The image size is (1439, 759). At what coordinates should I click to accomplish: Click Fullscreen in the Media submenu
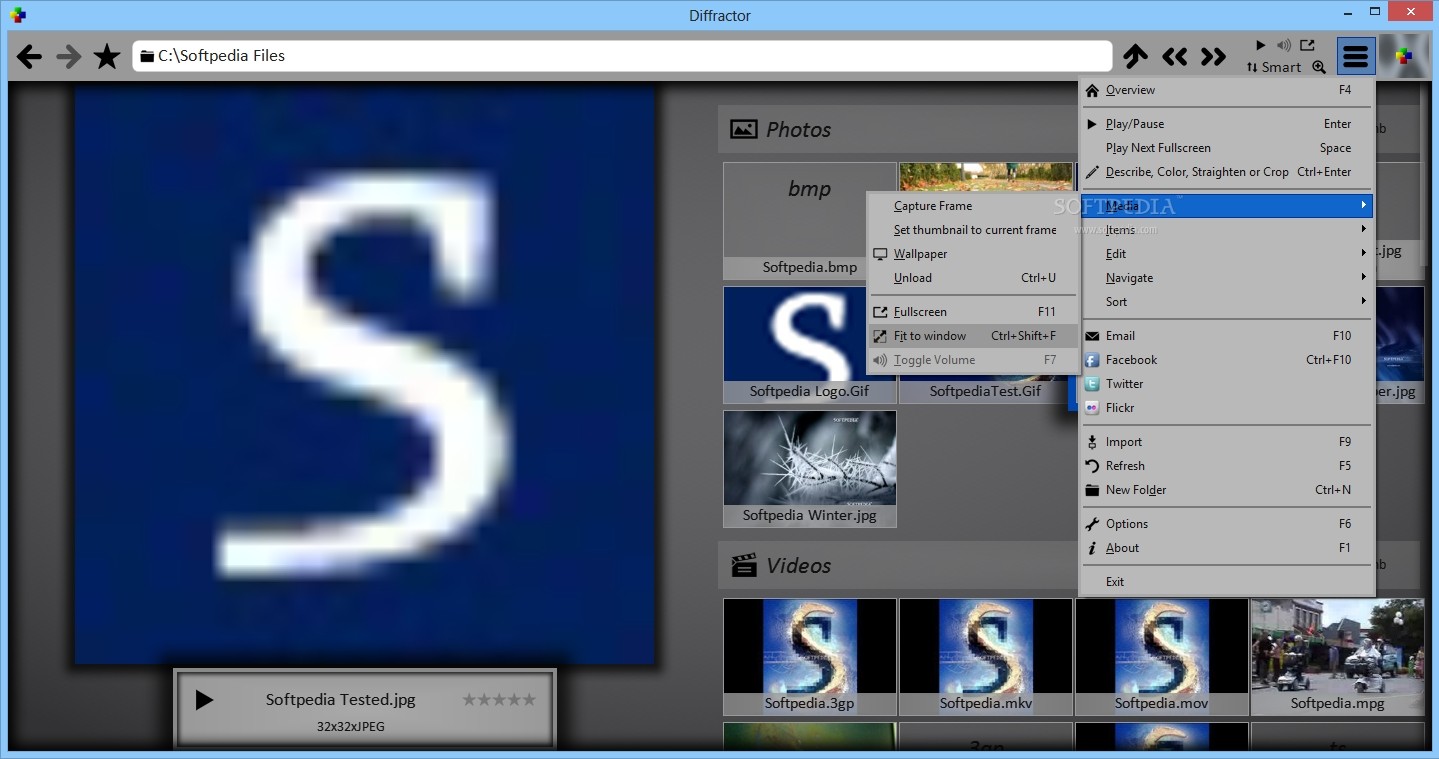coord(973,312)
